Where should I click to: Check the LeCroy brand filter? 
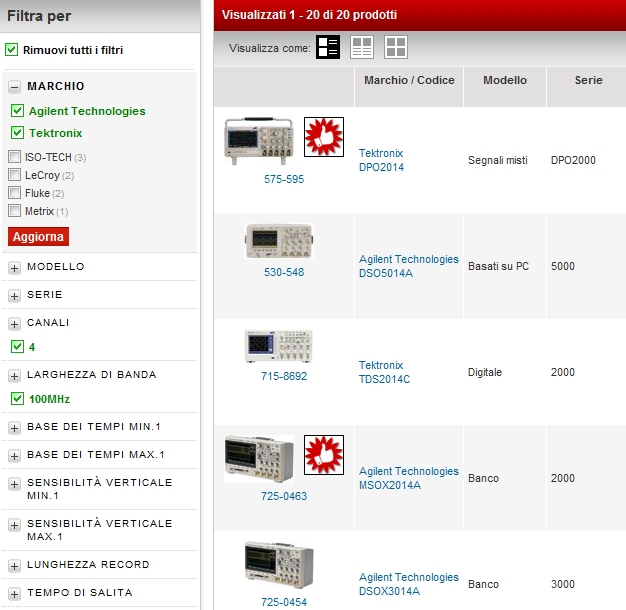point(14,175)
